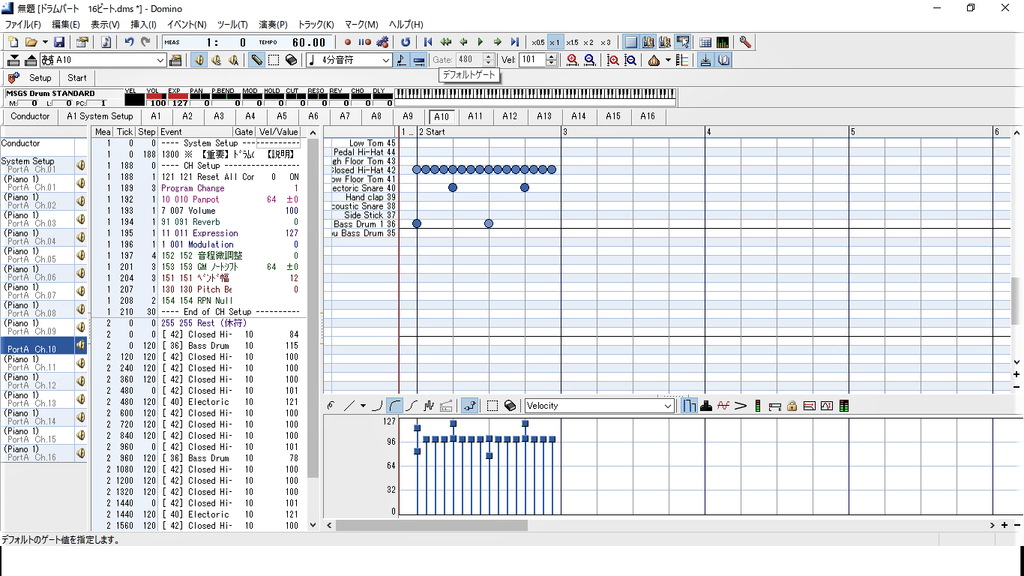This screenshot has width=1024, height=576.
Task: Increase the Gate value stepper
Action: point(488,57)
